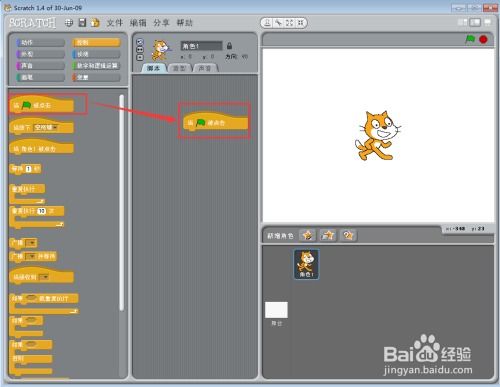Select the 动作 motion blocks category

point(41,42)
